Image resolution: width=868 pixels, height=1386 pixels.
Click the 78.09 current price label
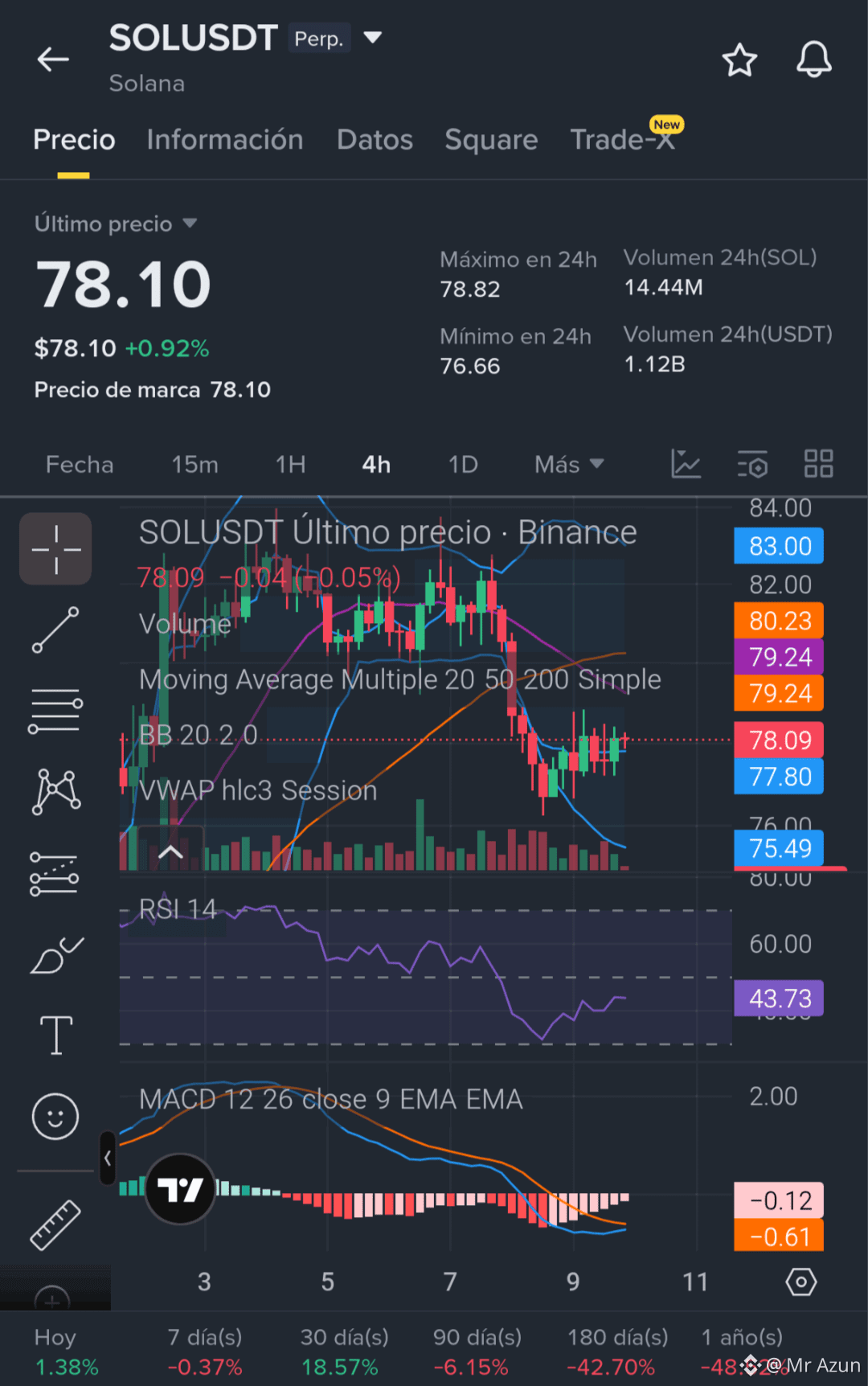(779, 740)
